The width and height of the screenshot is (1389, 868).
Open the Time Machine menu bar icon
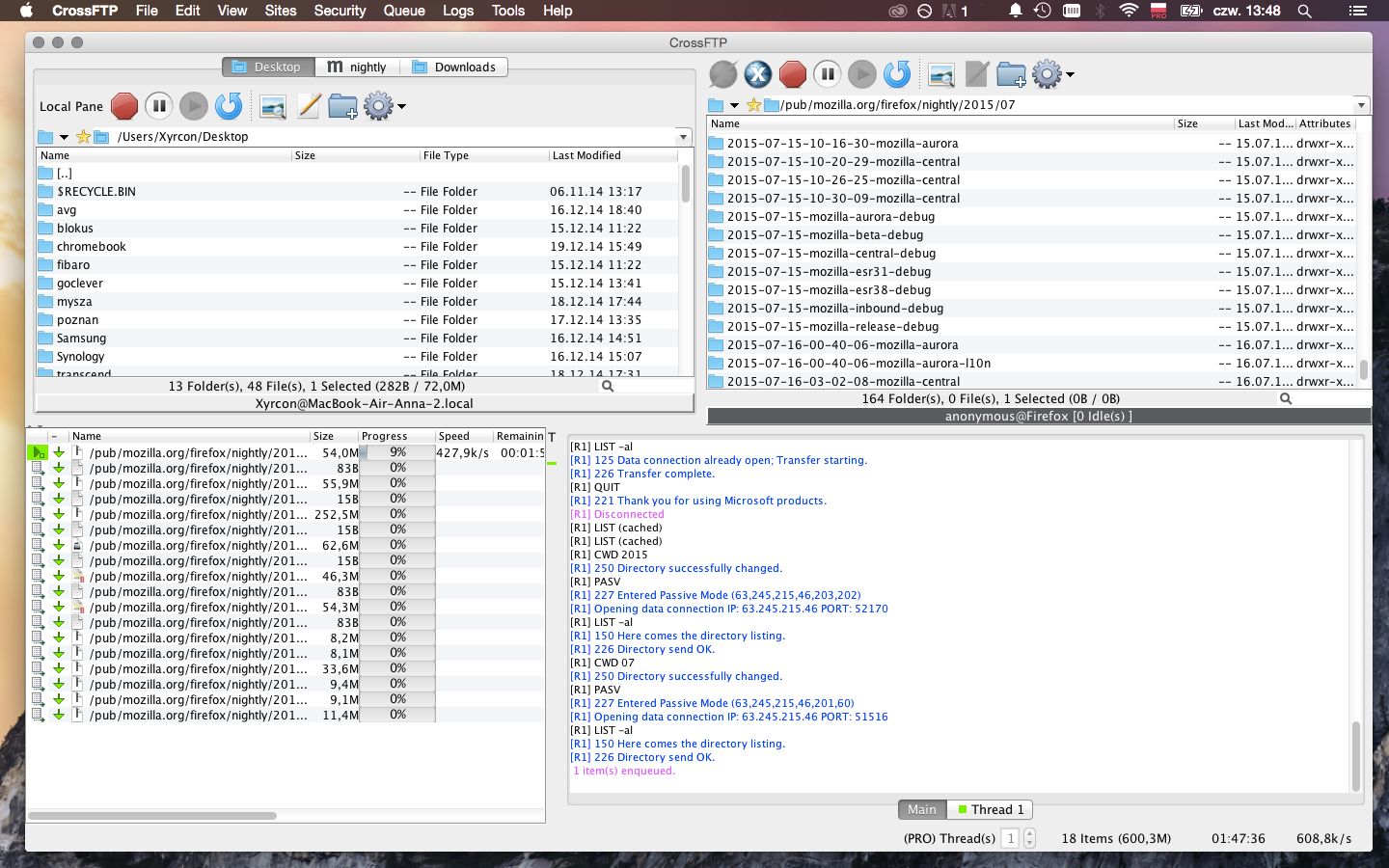(1043, 11)
